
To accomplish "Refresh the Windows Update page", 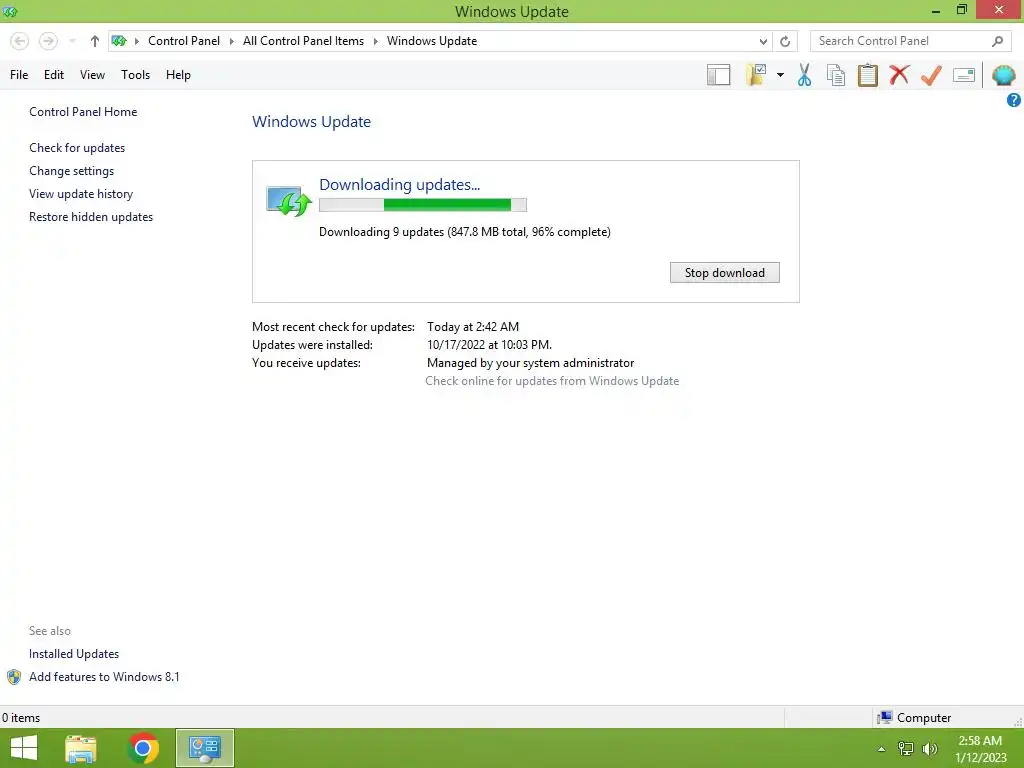I will 785,41.
